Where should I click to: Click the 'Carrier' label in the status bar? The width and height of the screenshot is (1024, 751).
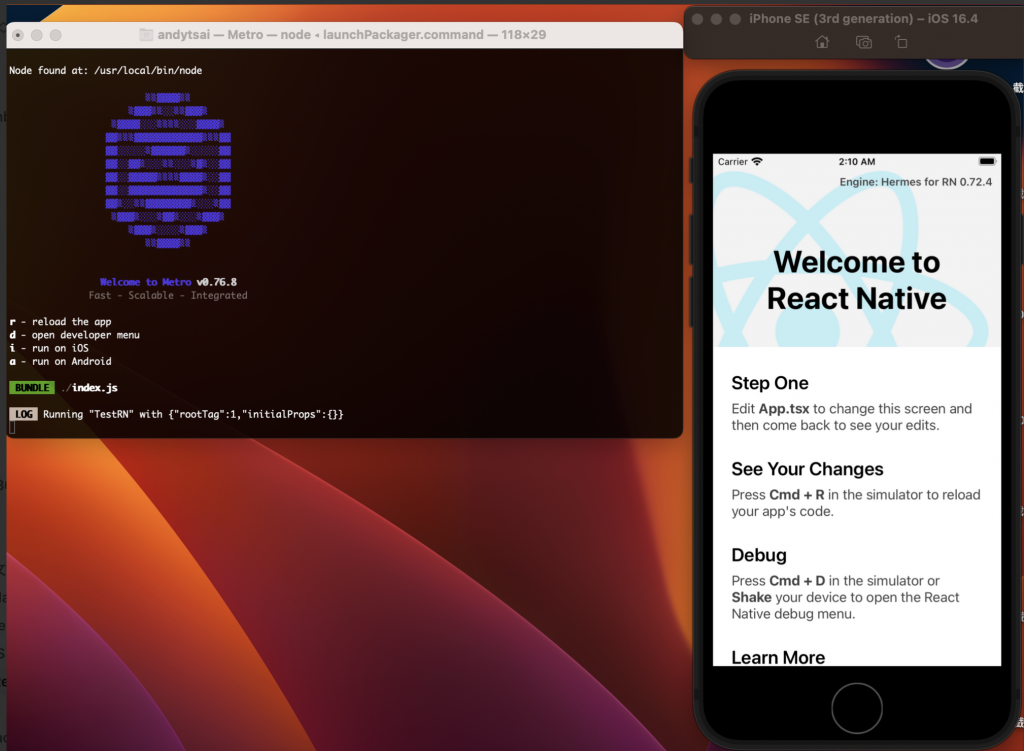tap(732, 161)
